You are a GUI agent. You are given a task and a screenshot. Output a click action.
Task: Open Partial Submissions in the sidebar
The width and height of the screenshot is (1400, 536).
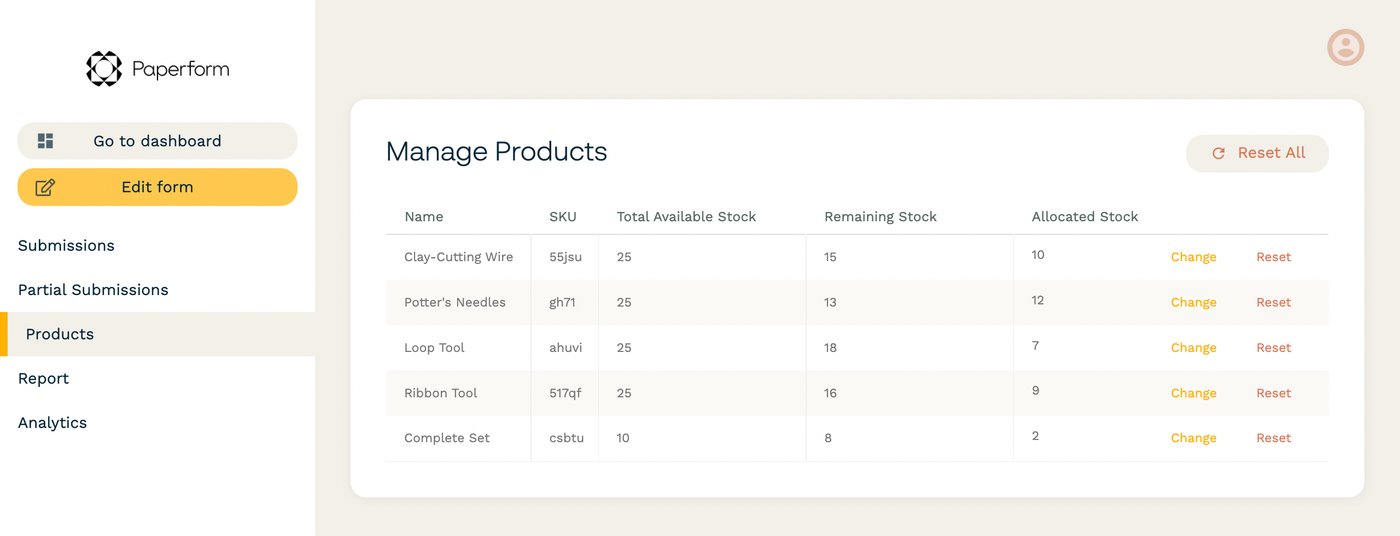coord(93,290)
